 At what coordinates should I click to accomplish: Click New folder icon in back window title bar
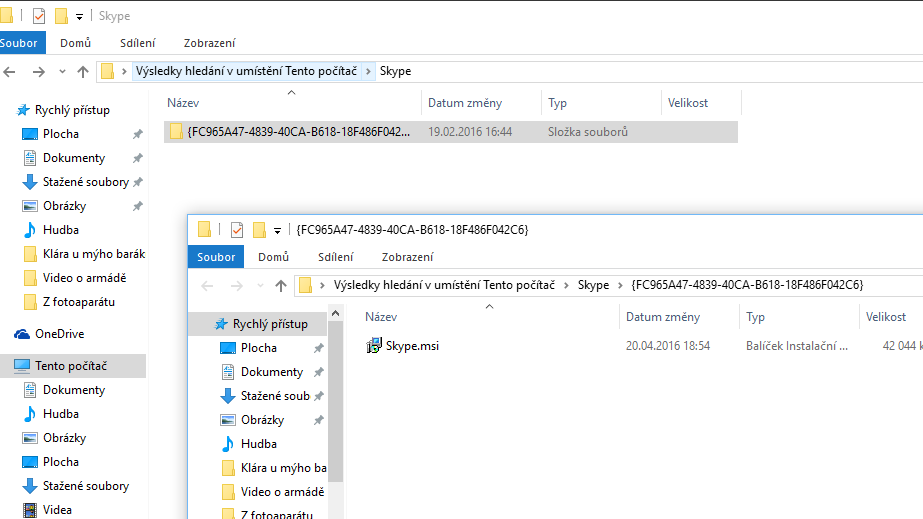[61, 16]
